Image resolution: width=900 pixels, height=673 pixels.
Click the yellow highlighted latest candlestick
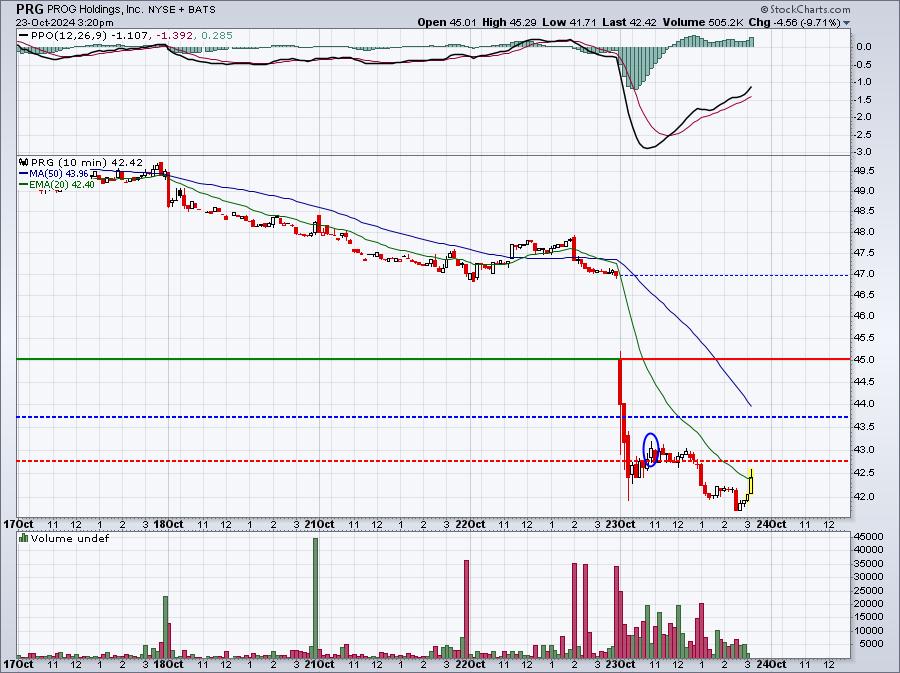[x=751, y=481]
